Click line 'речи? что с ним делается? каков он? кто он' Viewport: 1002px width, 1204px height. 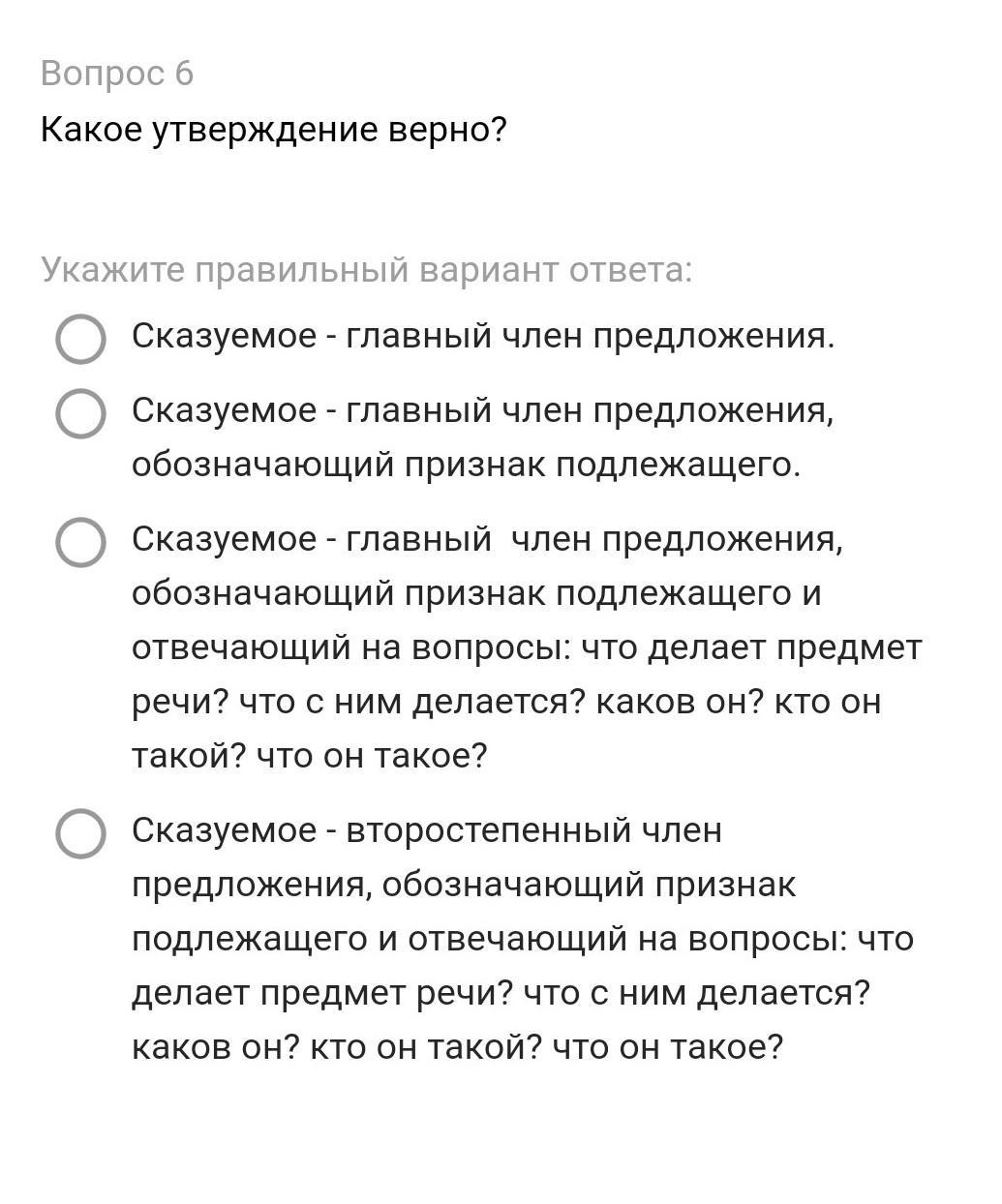click(x=506, y=702)
